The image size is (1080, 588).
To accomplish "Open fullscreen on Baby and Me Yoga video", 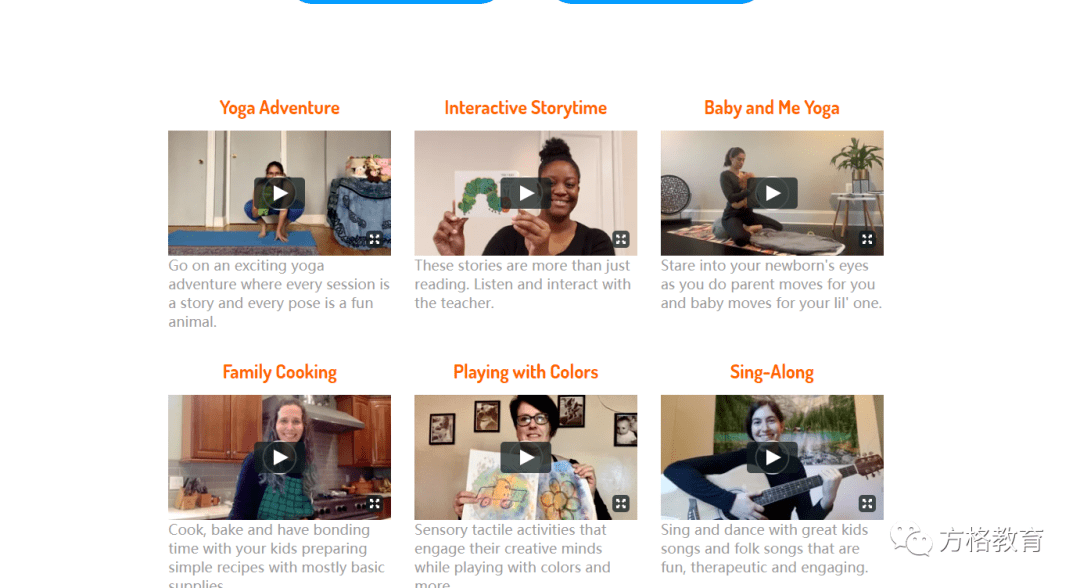I will 867,239.
